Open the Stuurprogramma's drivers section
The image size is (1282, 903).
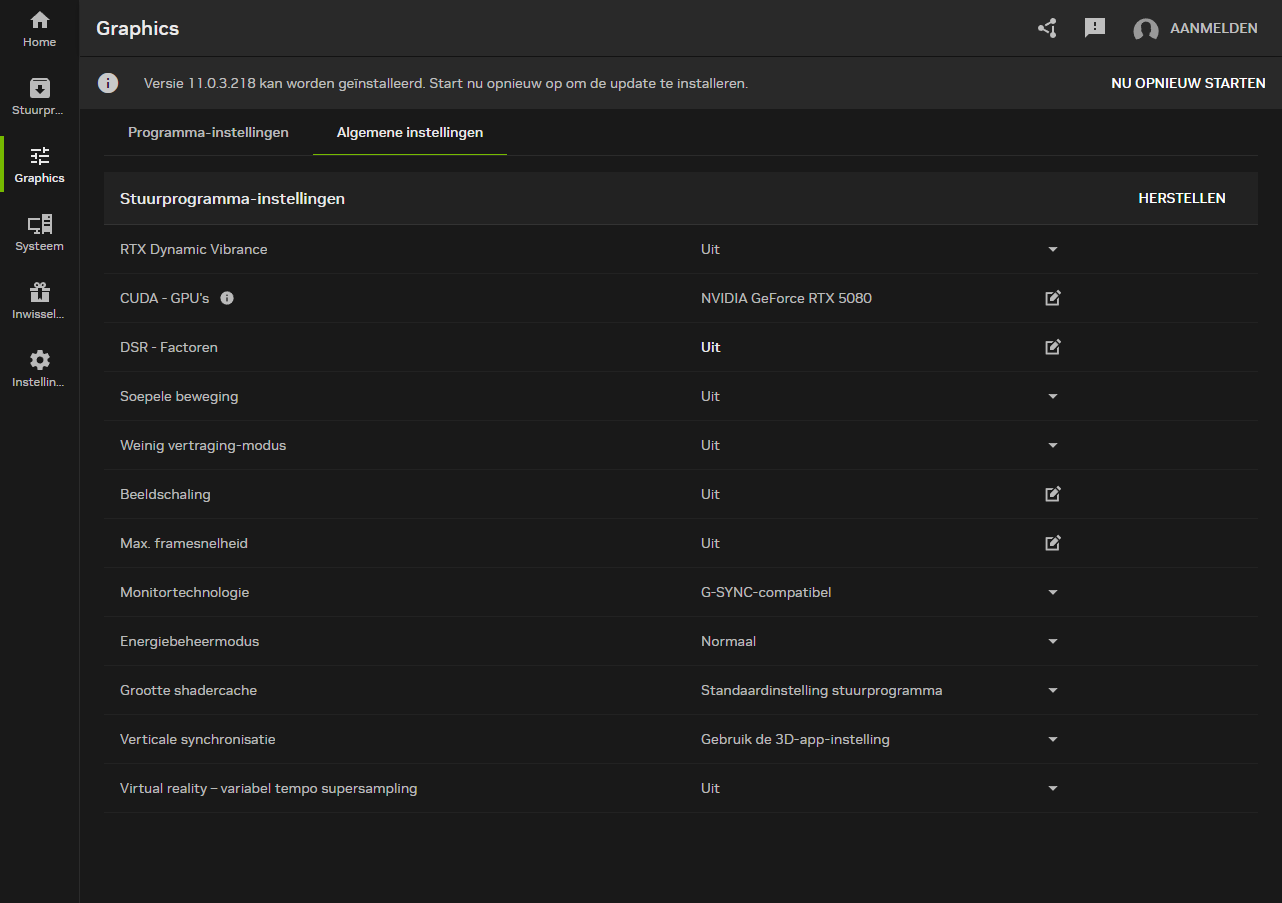(x=40, y=97)
